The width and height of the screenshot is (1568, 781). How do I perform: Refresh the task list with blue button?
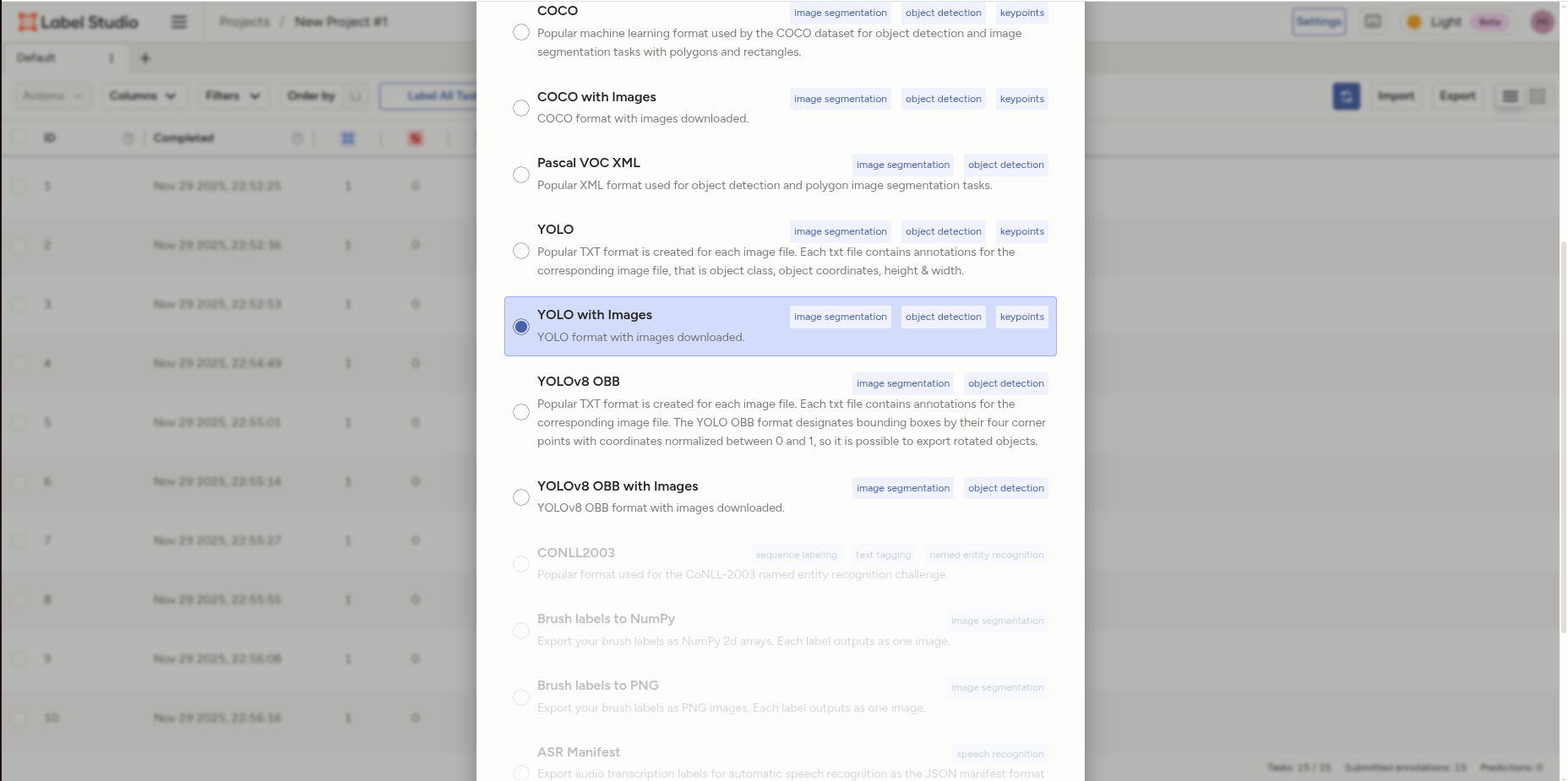(x=1347, y=96)
